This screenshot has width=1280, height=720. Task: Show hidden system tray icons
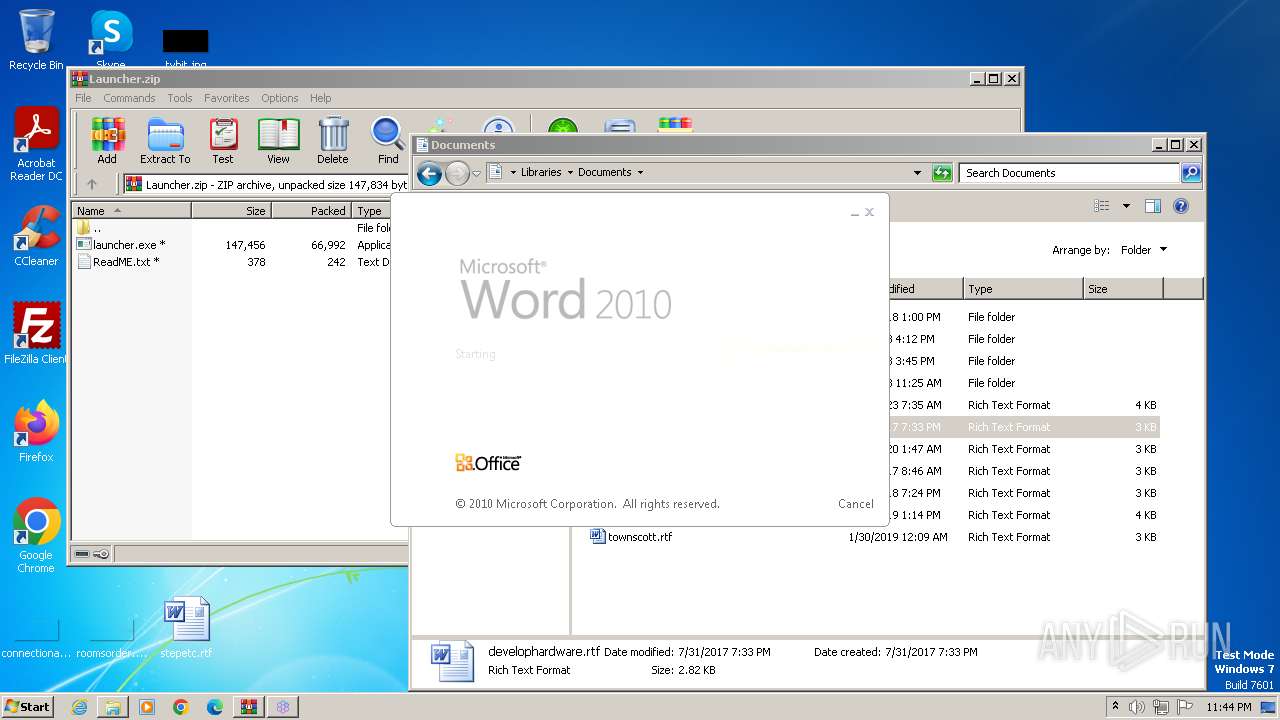click(x=1116, y=707)
